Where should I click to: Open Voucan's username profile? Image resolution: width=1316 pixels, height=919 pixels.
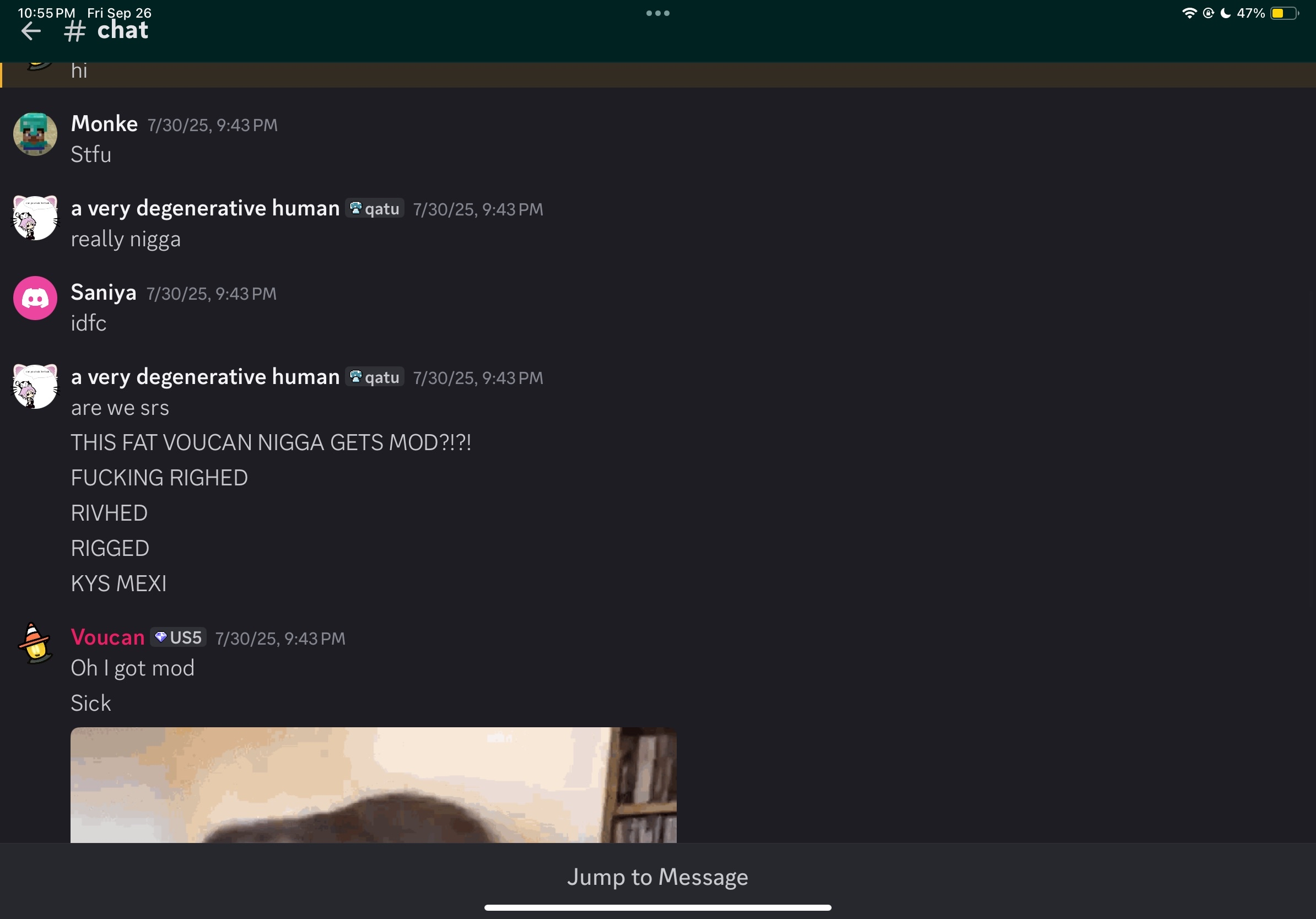click(x=107, y=637)
